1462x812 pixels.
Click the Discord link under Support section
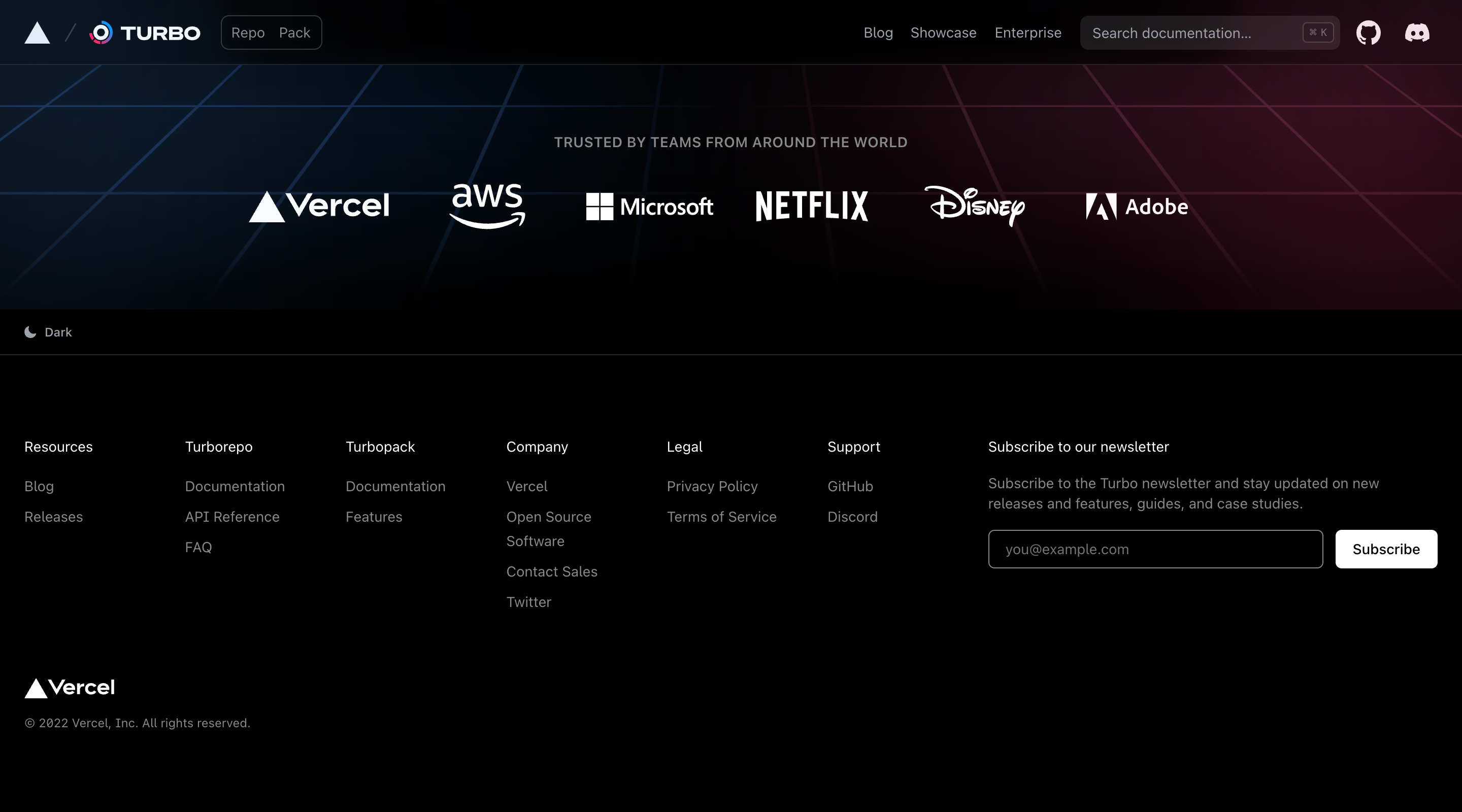coord(852,517)
